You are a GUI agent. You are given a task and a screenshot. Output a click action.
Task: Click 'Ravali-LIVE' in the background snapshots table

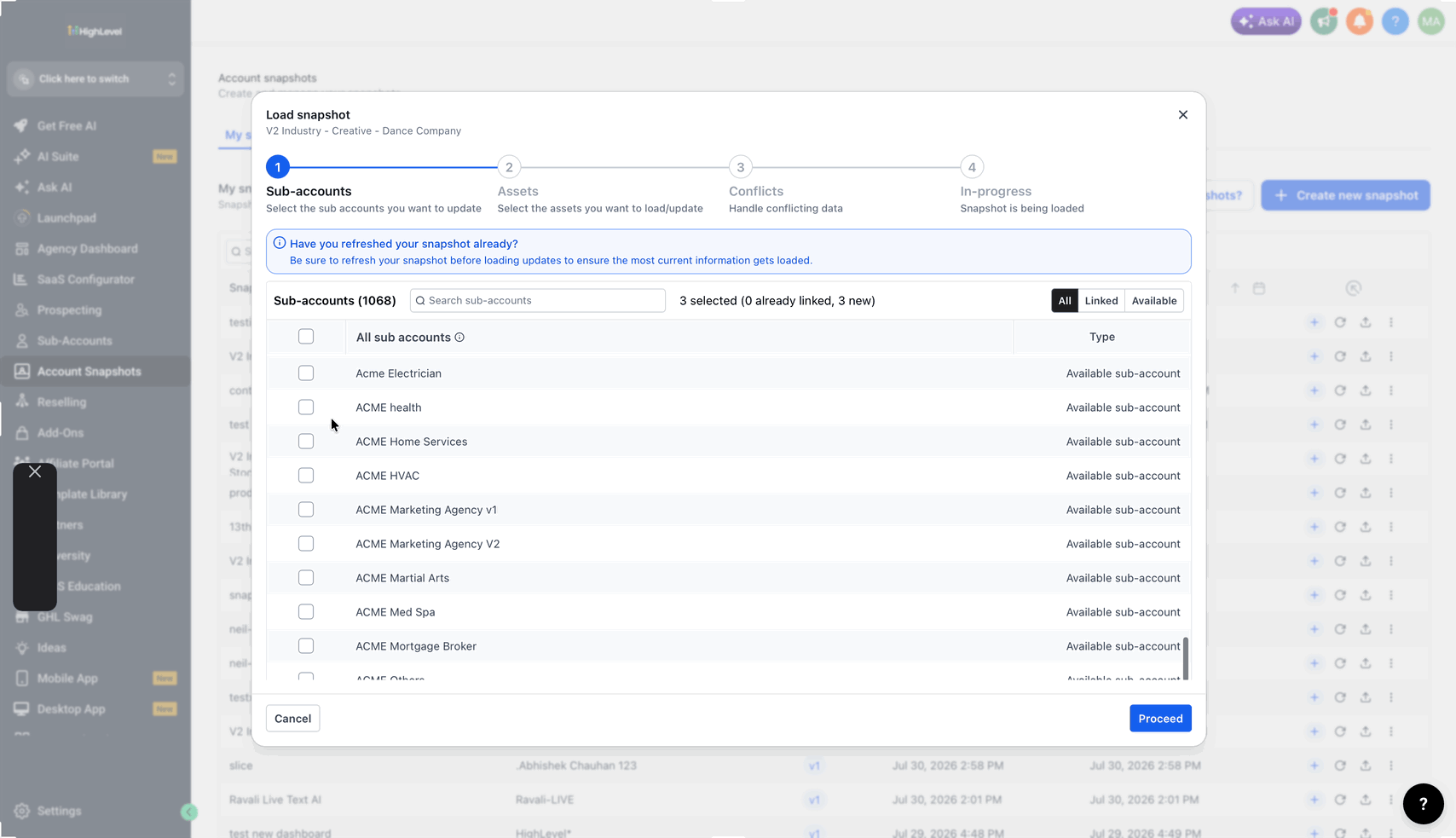click(545, 800)
